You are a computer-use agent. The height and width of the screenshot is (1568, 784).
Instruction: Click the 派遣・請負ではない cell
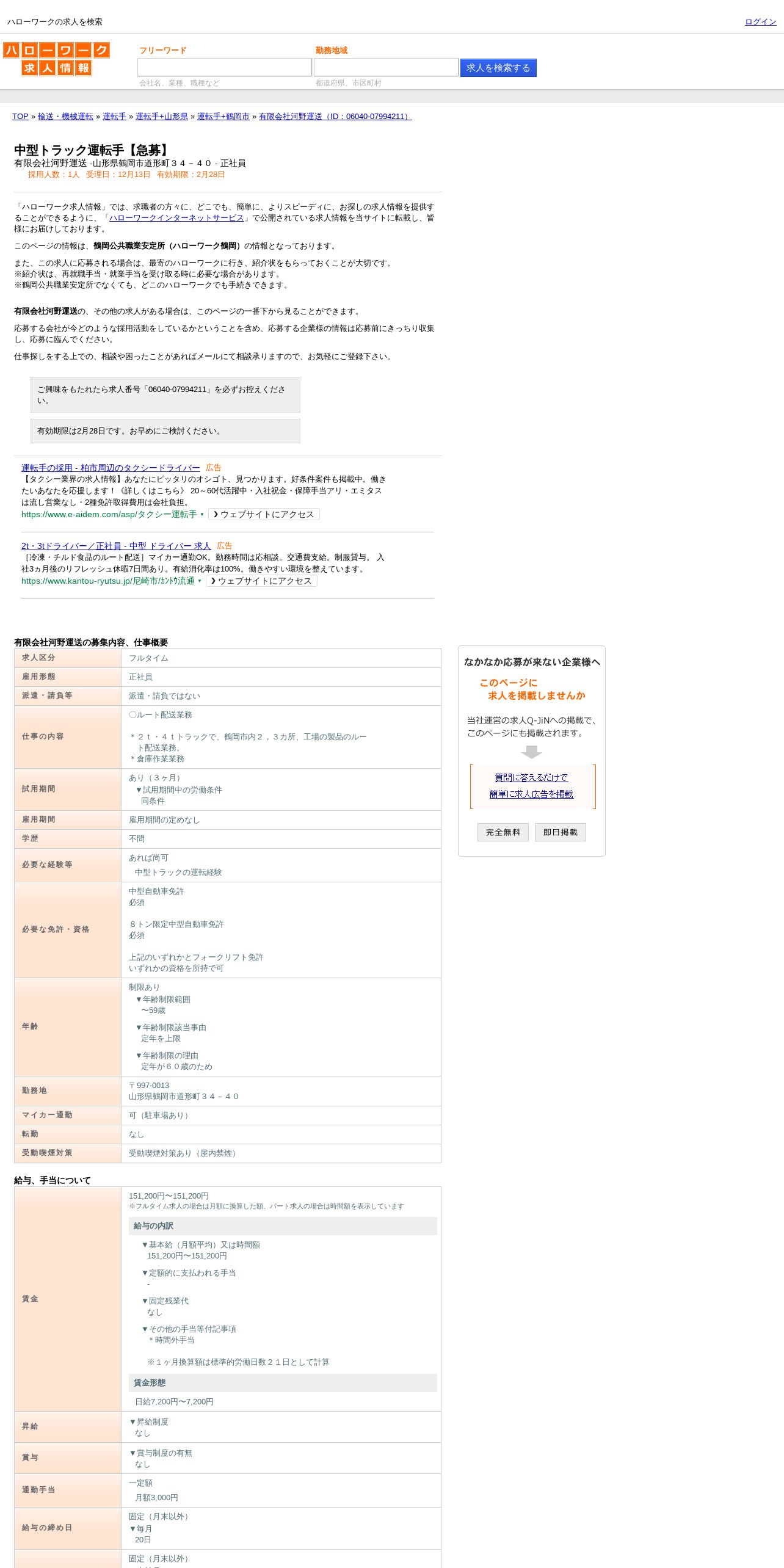pos(281,696)
